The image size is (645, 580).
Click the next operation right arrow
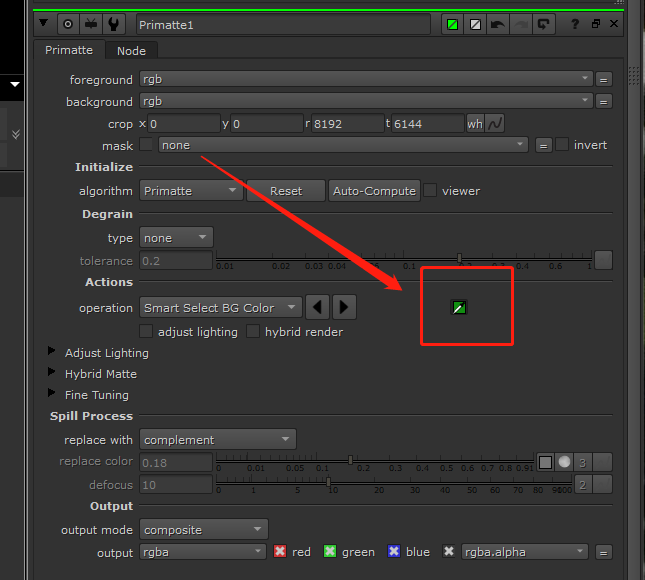pyautogui.click(x=344, y=307)
